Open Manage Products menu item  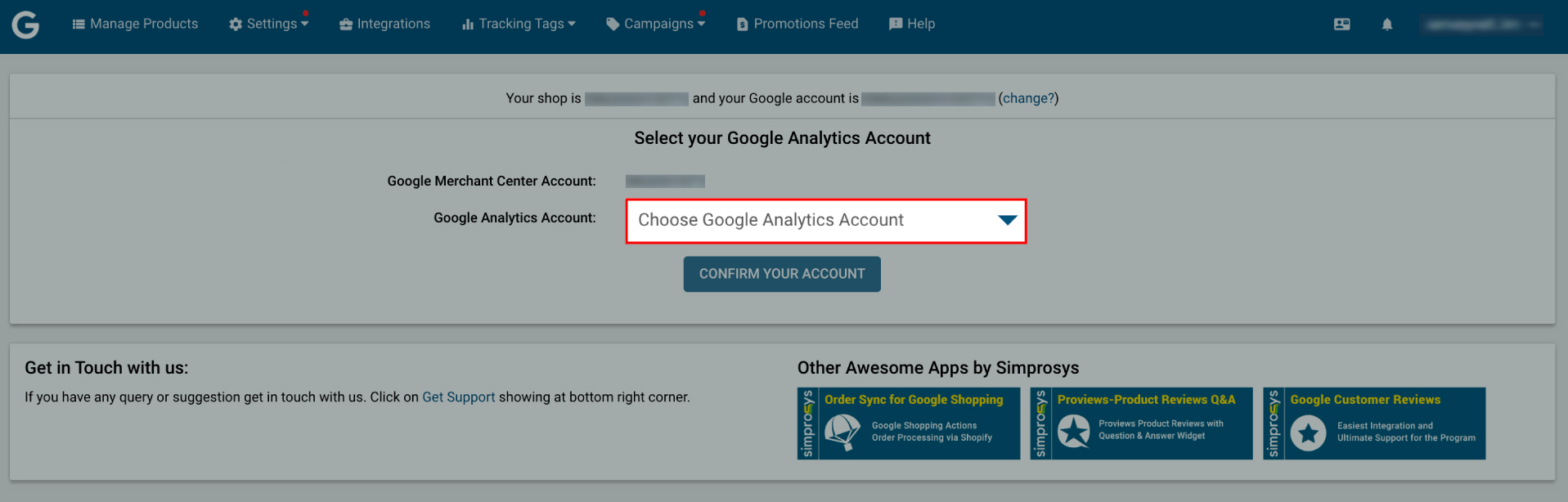(135, 24)
